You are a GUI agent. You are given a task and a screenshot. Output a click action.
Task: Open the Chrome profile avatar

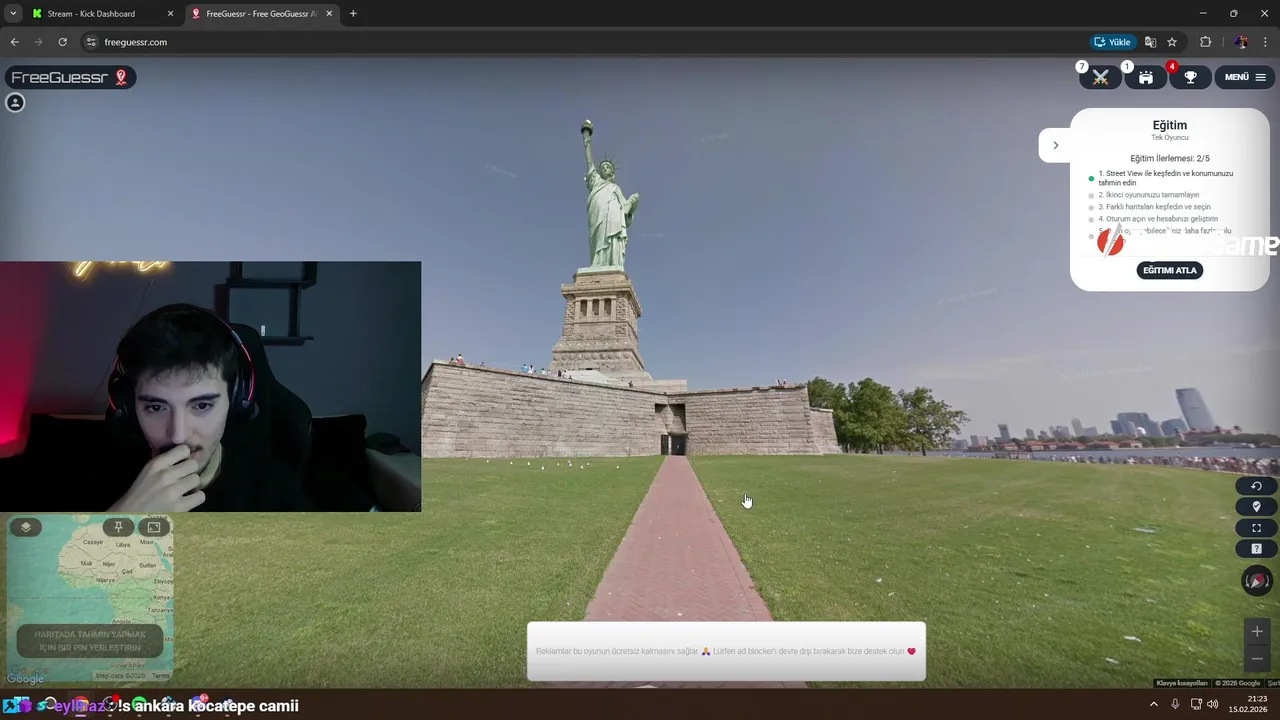[1241, 42]
